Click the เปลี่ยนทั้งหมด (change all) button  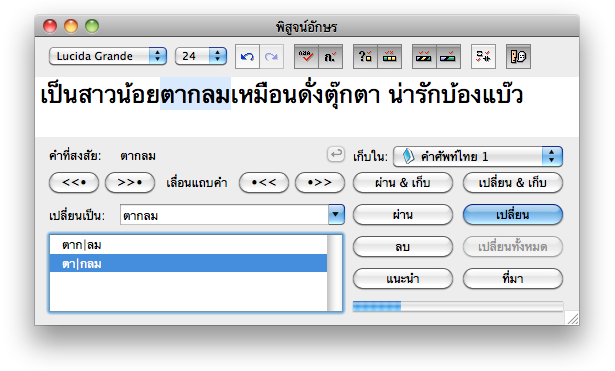tap(513, 247)
